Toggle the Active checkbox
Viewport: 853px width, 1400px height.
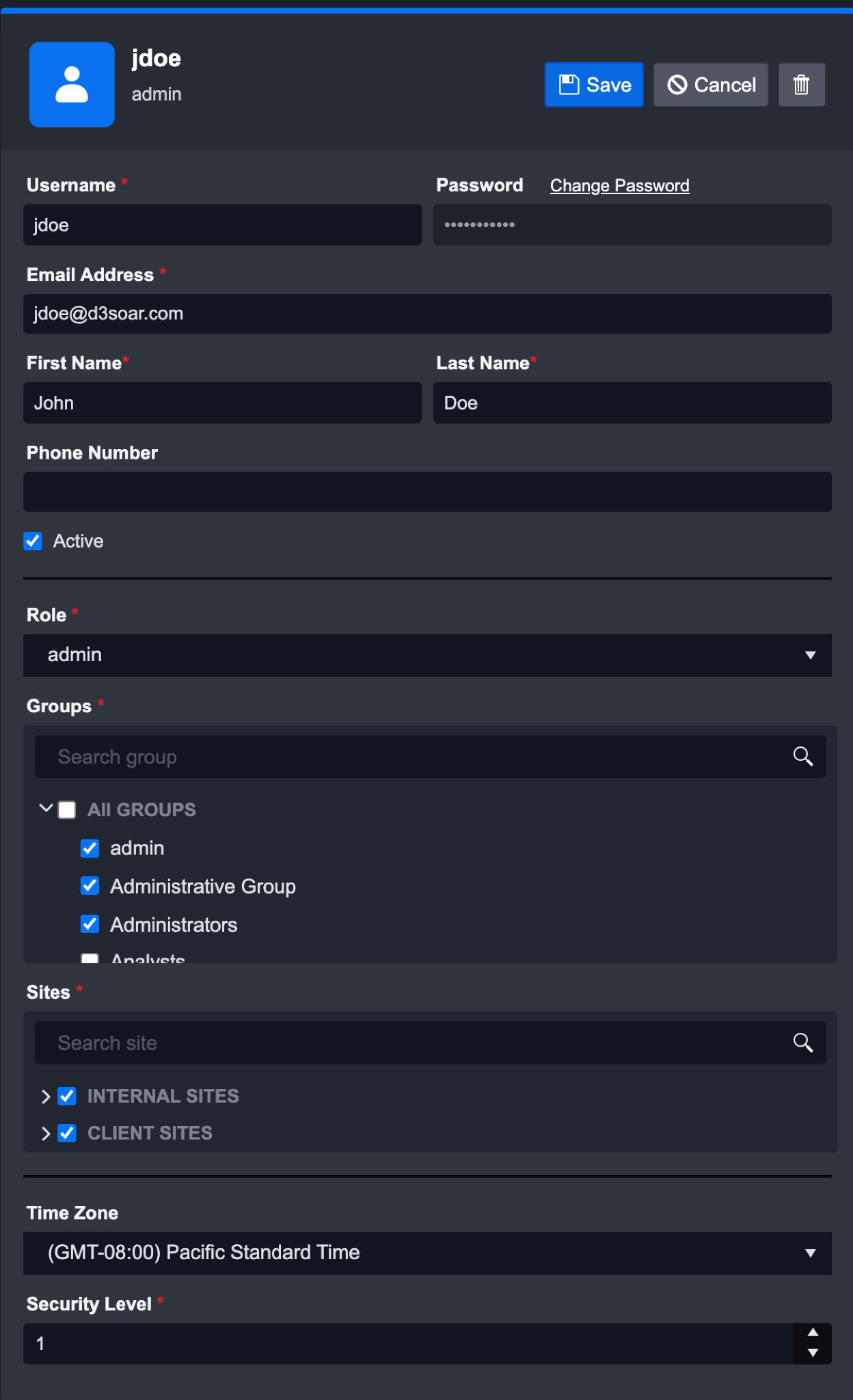pos(33,541)
